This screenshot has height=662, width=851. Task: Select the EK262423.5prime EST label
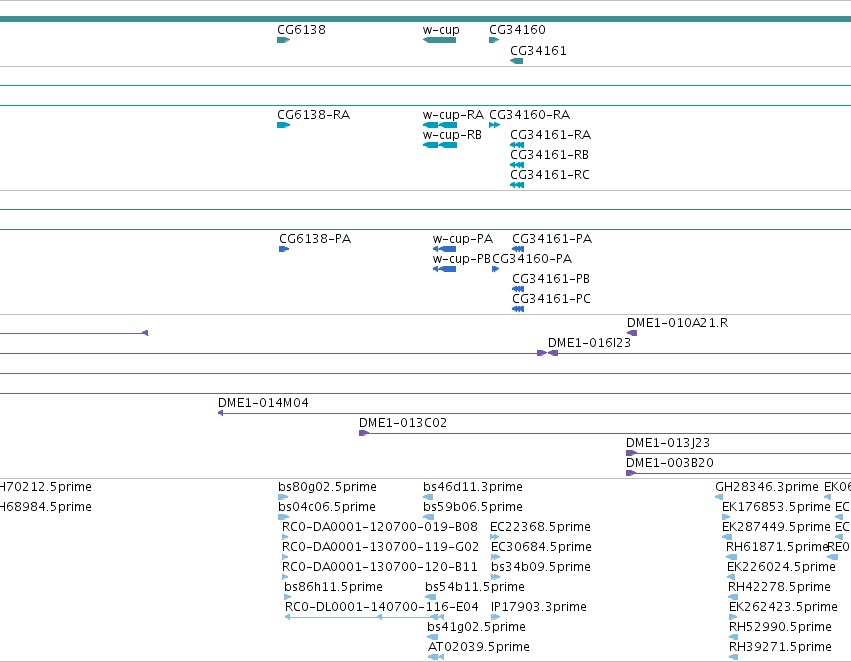783,607
